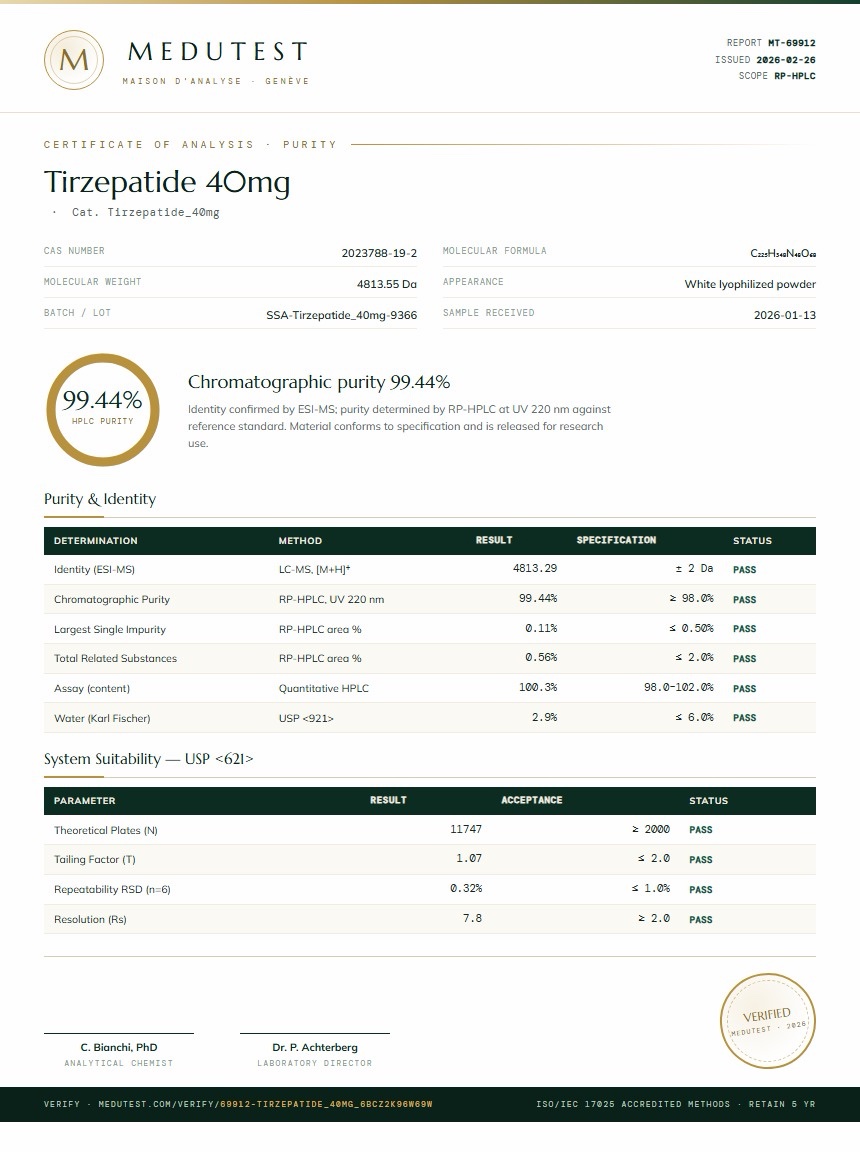Select sample received date 2026-01-13

coord(784,315)
